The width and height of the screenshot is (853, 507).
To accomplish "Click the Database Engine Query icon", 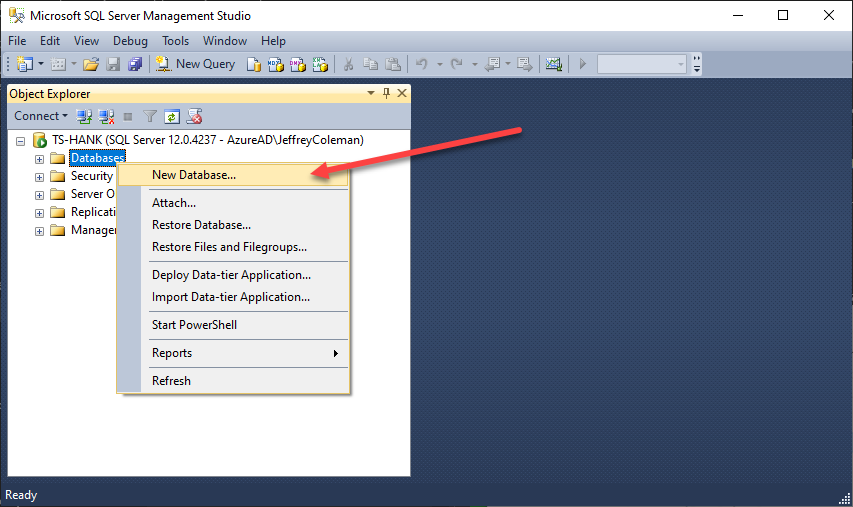I will 254,64.
